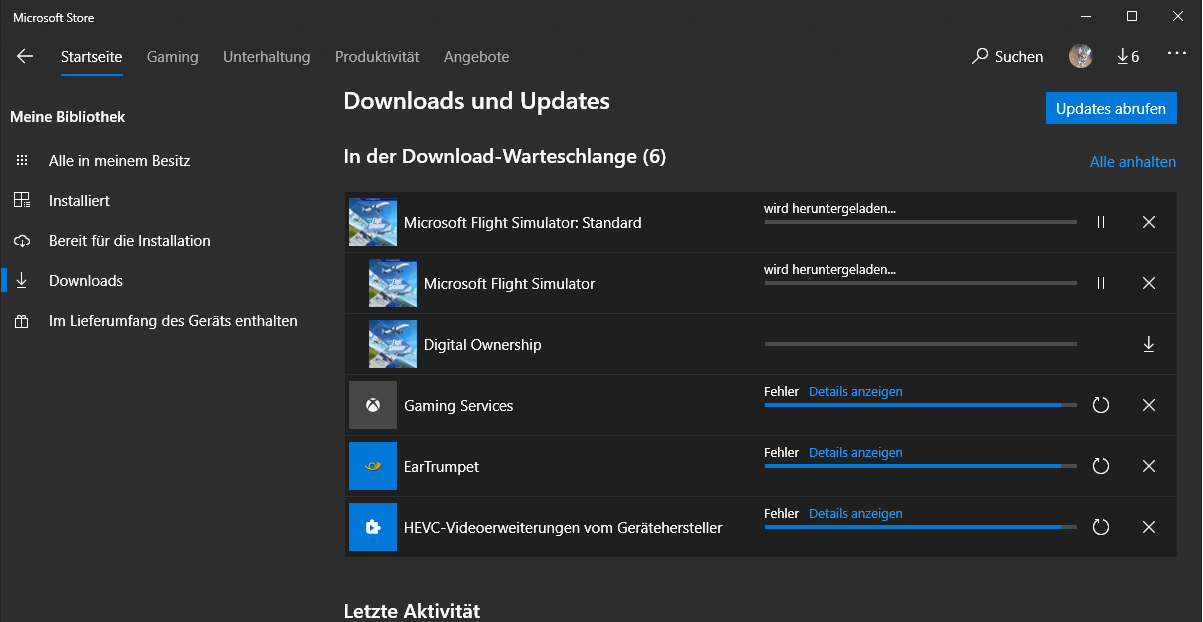Retry Gaming Services download
Viewport: 1203px width, 622px height.
[1101, 405]
